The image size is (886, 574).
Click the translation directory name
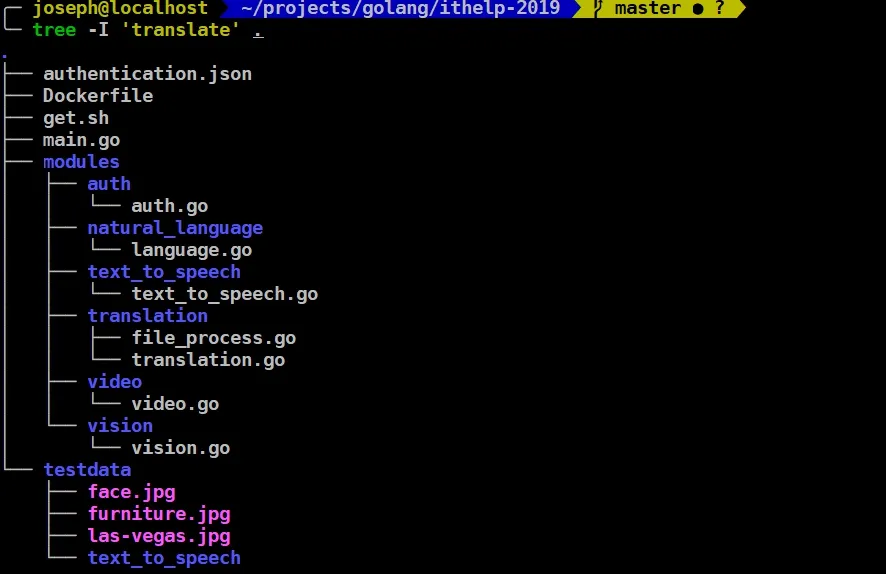point(147,316)
